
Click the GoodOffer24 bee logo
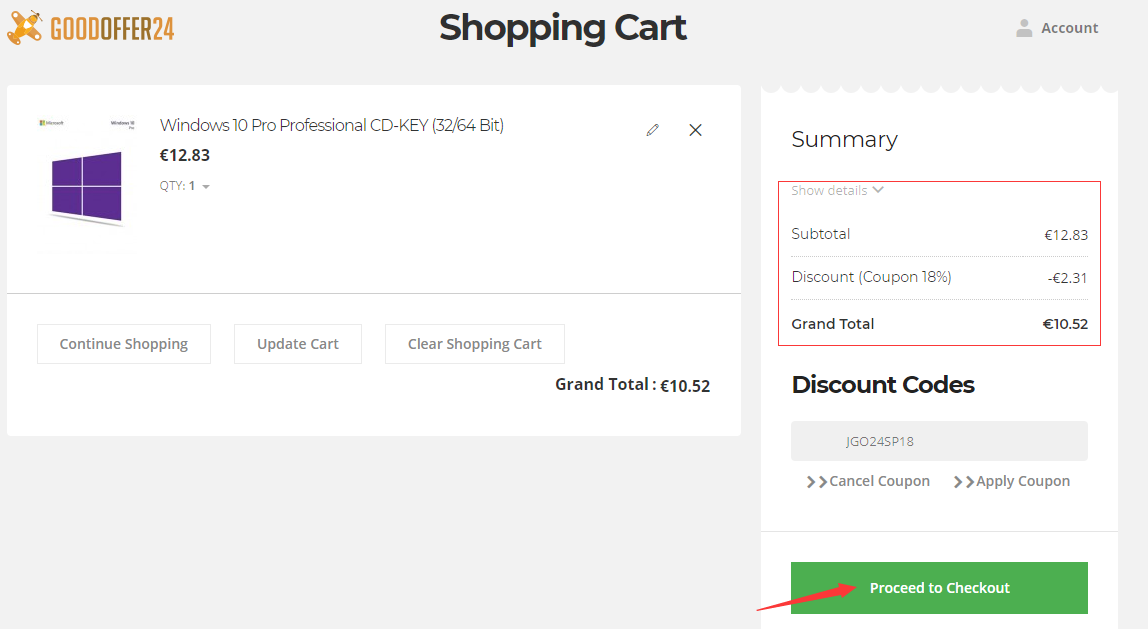[25, 28]
